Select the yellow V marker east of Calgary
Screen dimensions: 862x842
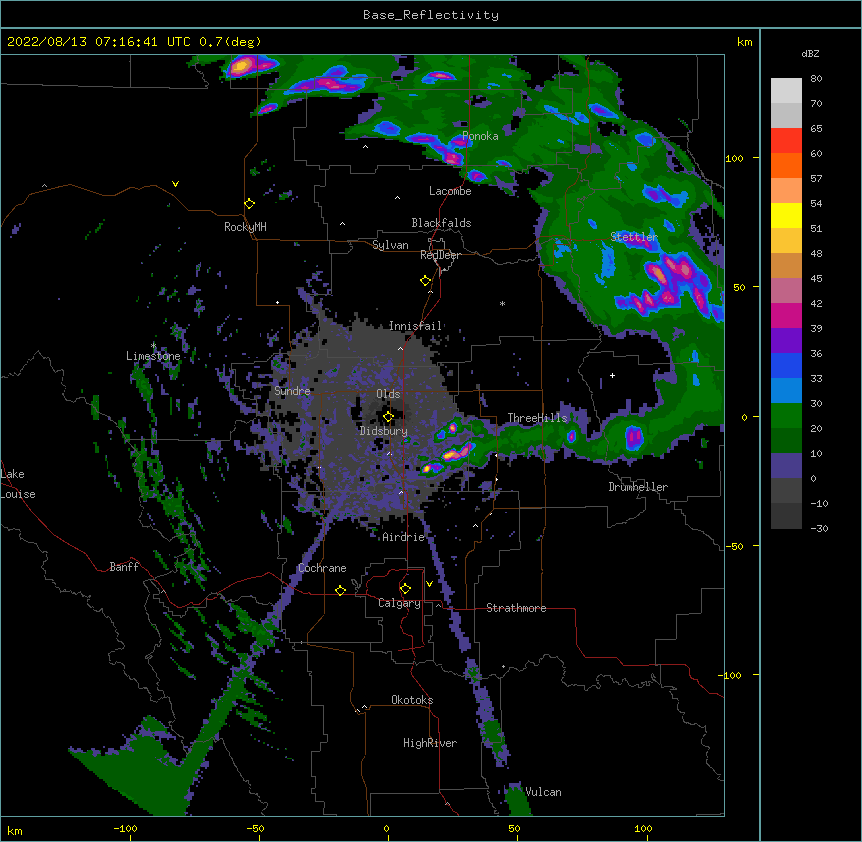(429, 584)
